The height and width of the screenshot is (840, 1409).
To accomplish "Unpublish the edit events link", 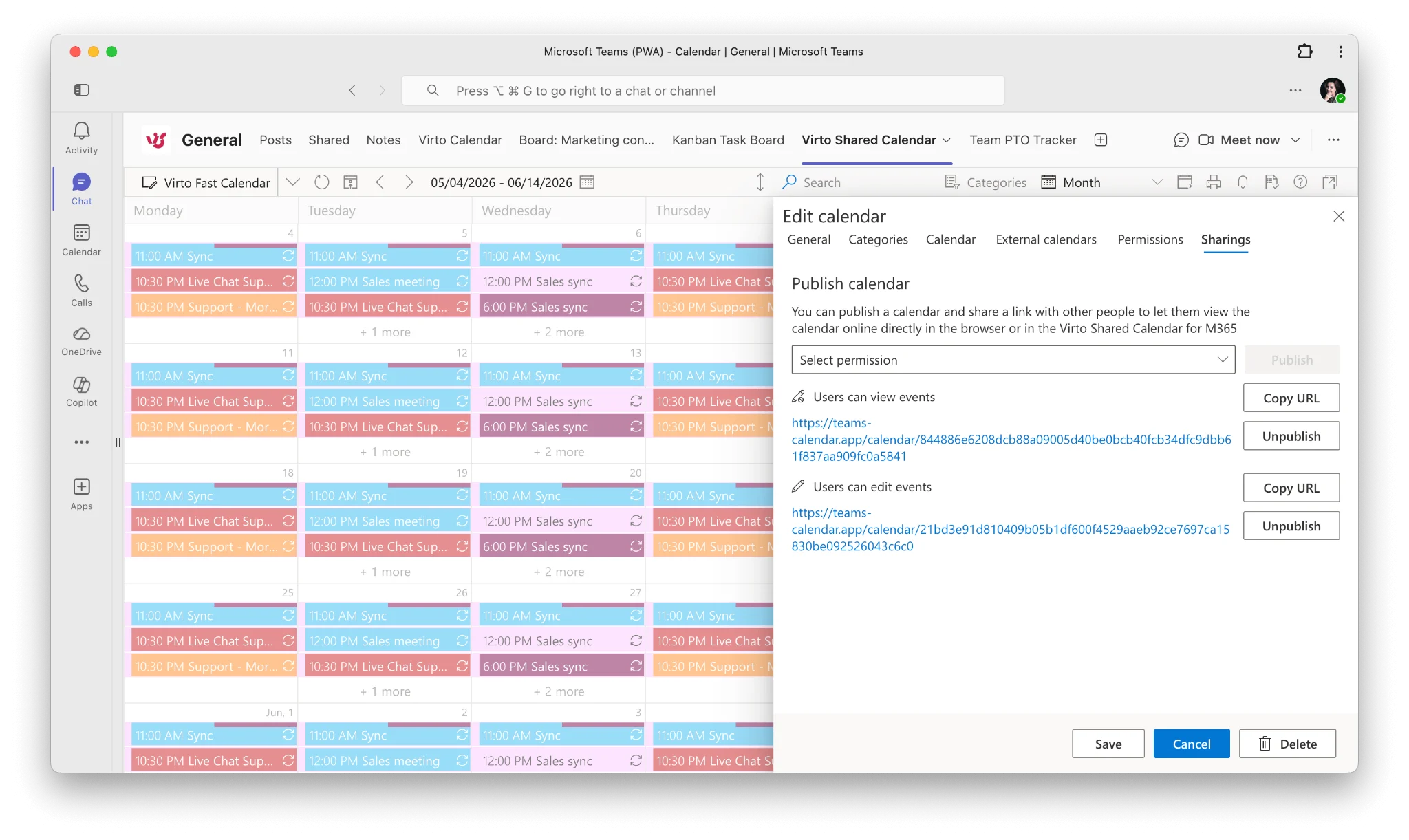I will coord(1291,526).
